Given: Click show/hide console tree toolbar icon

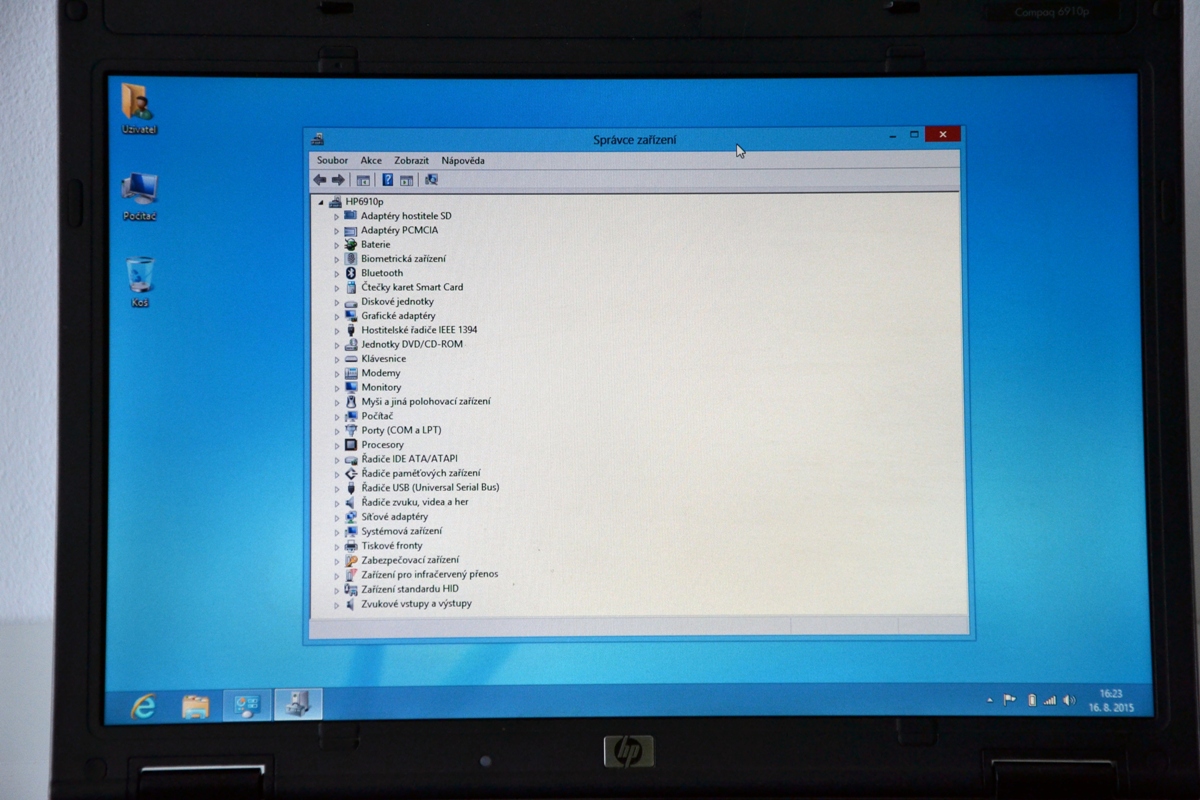Looking at the screenshot, I should tap(363, 180).
